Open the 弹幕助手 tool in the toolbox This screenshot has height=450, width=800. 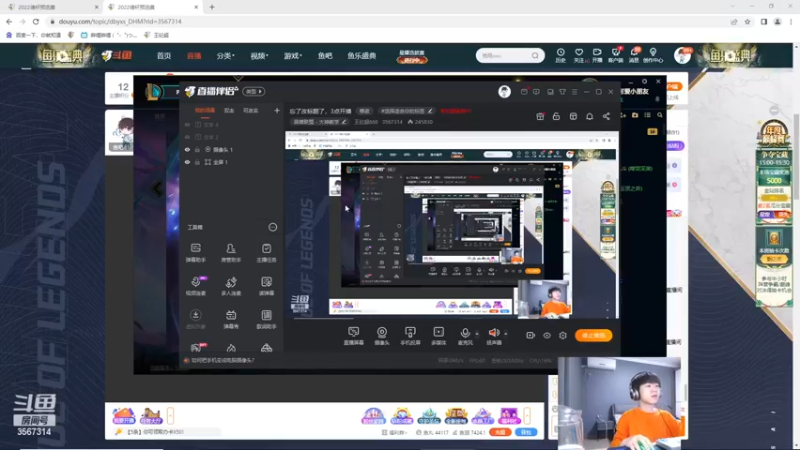pyautogui.click(x=195, y=253)
